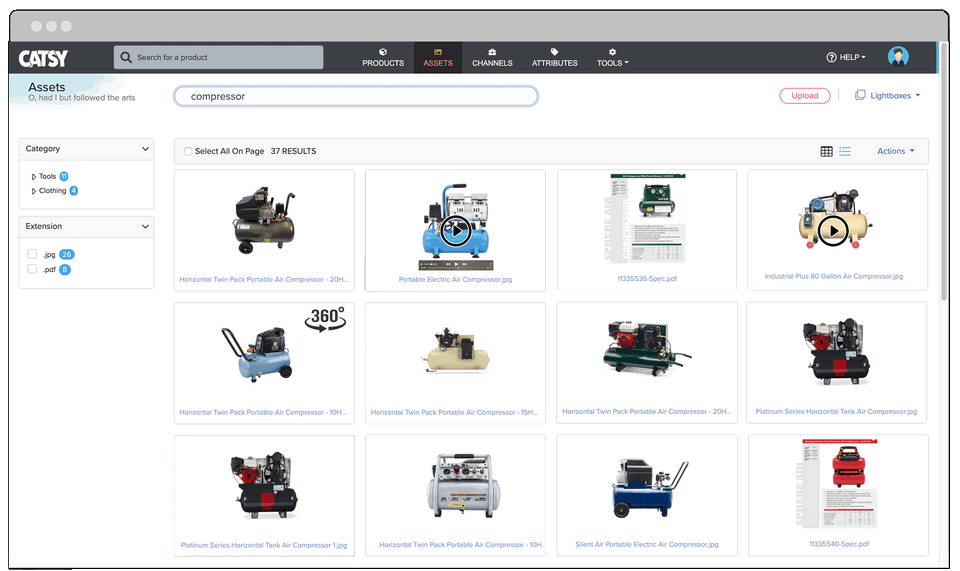The image size is (960, 571).
Task: Click the 360° view icon
Action: click(x=326, y=319)
